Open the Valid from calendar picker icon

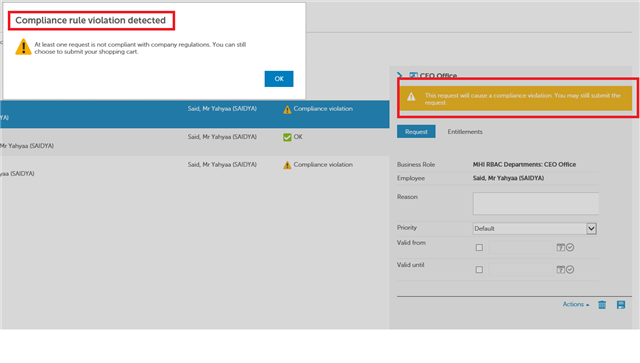point(561,247)
